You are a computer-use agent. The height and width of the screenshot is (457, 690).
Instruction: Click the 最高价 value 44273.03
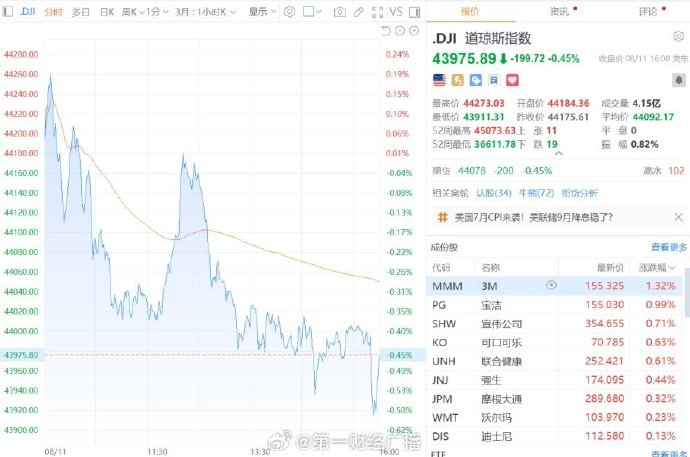pos(484,103)
